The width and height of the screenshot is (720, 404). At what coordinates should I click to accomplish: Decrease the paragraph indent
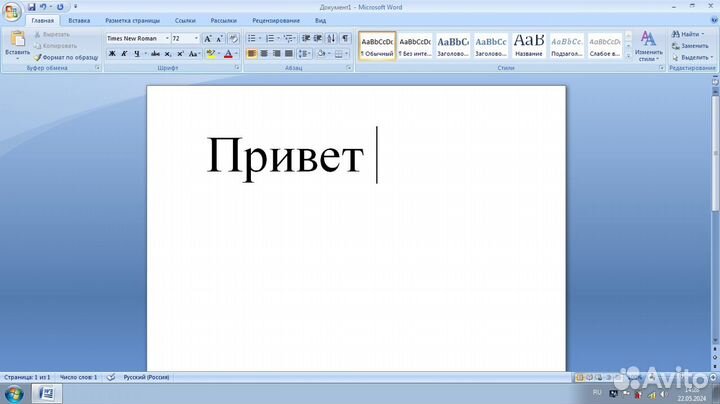click(305, 39)
